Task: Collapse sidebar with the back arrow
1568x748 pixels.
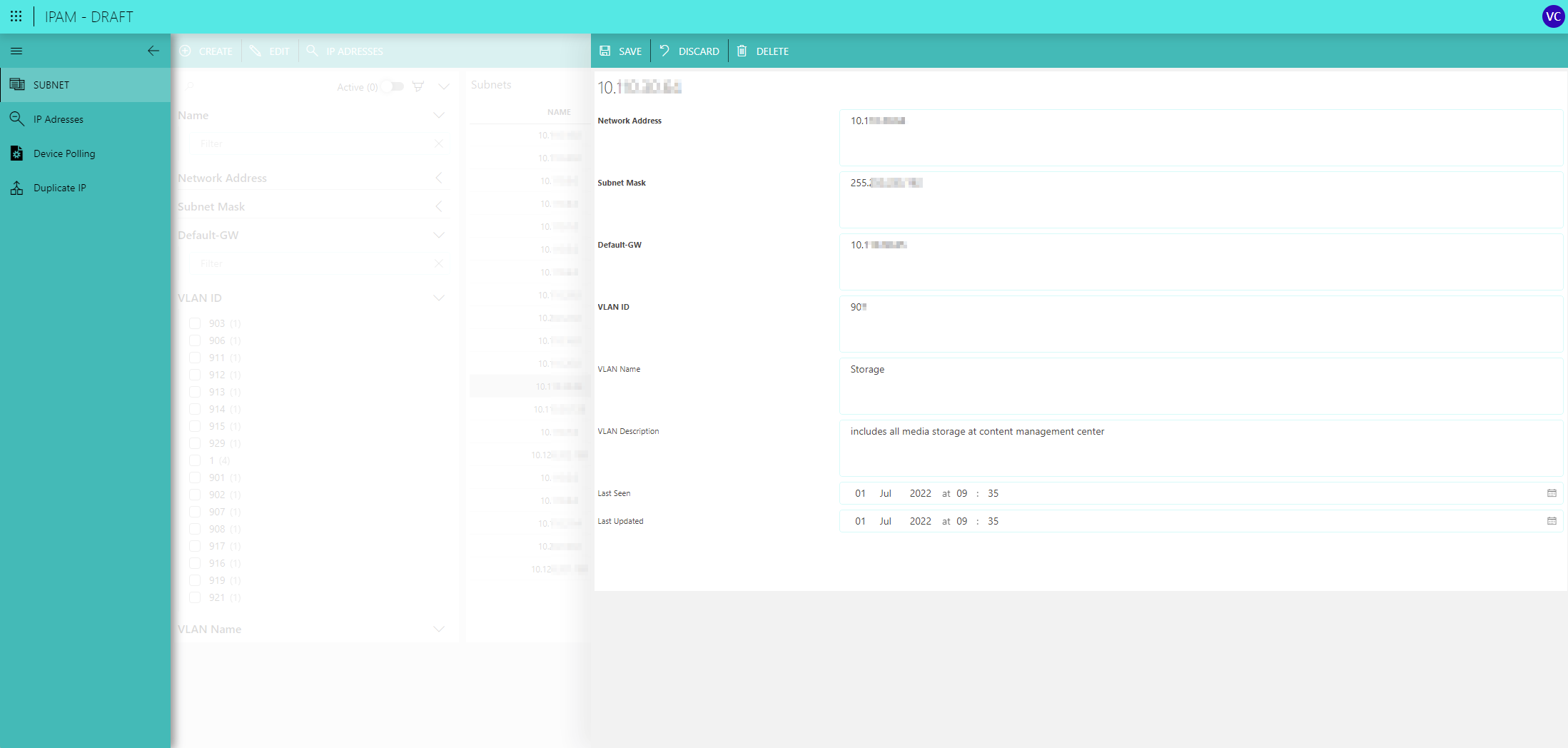Action: click(x=153, y=51)
